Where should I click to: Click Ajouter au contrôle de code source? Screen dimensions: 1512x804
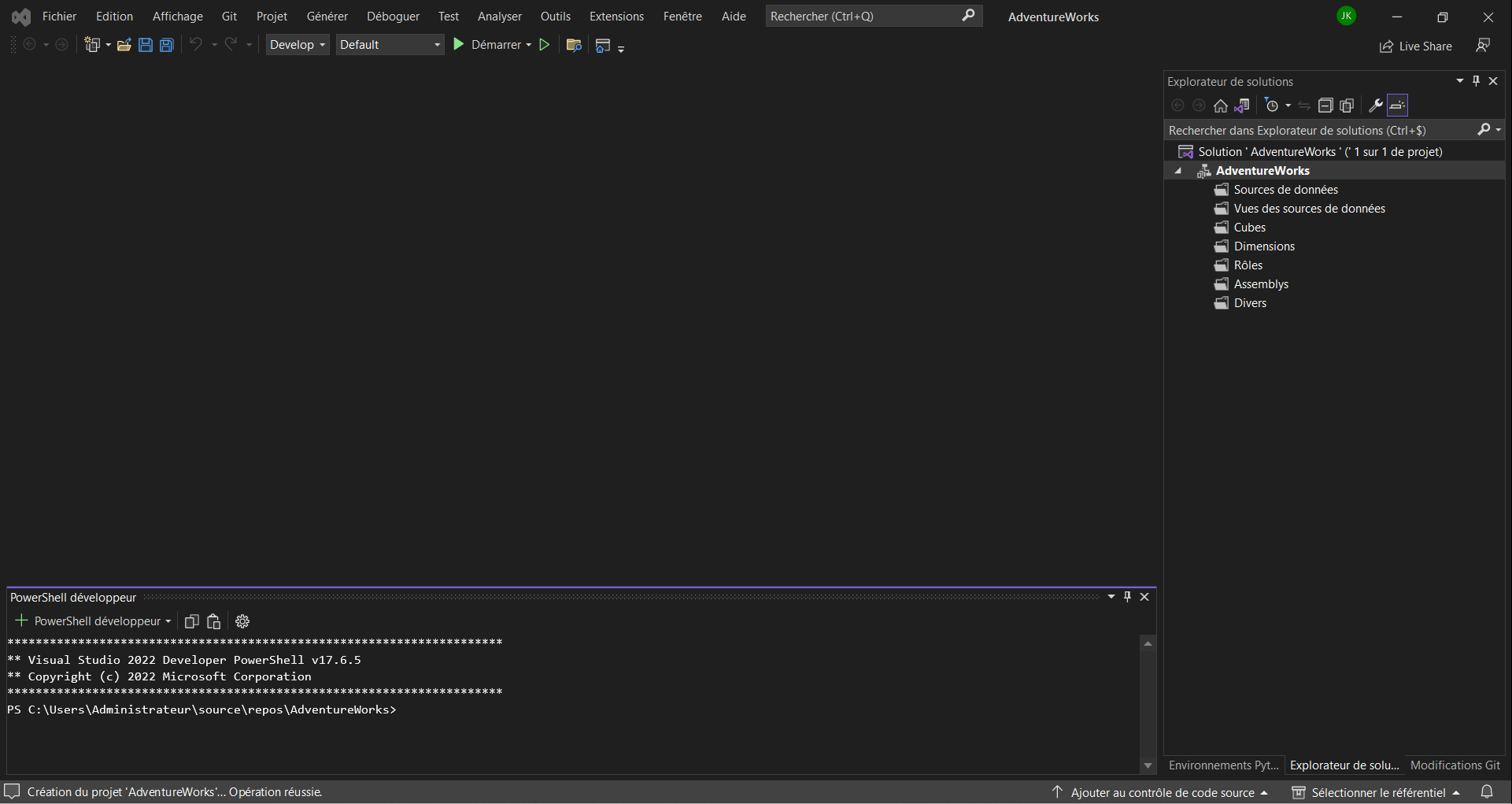coord(1159,793)
